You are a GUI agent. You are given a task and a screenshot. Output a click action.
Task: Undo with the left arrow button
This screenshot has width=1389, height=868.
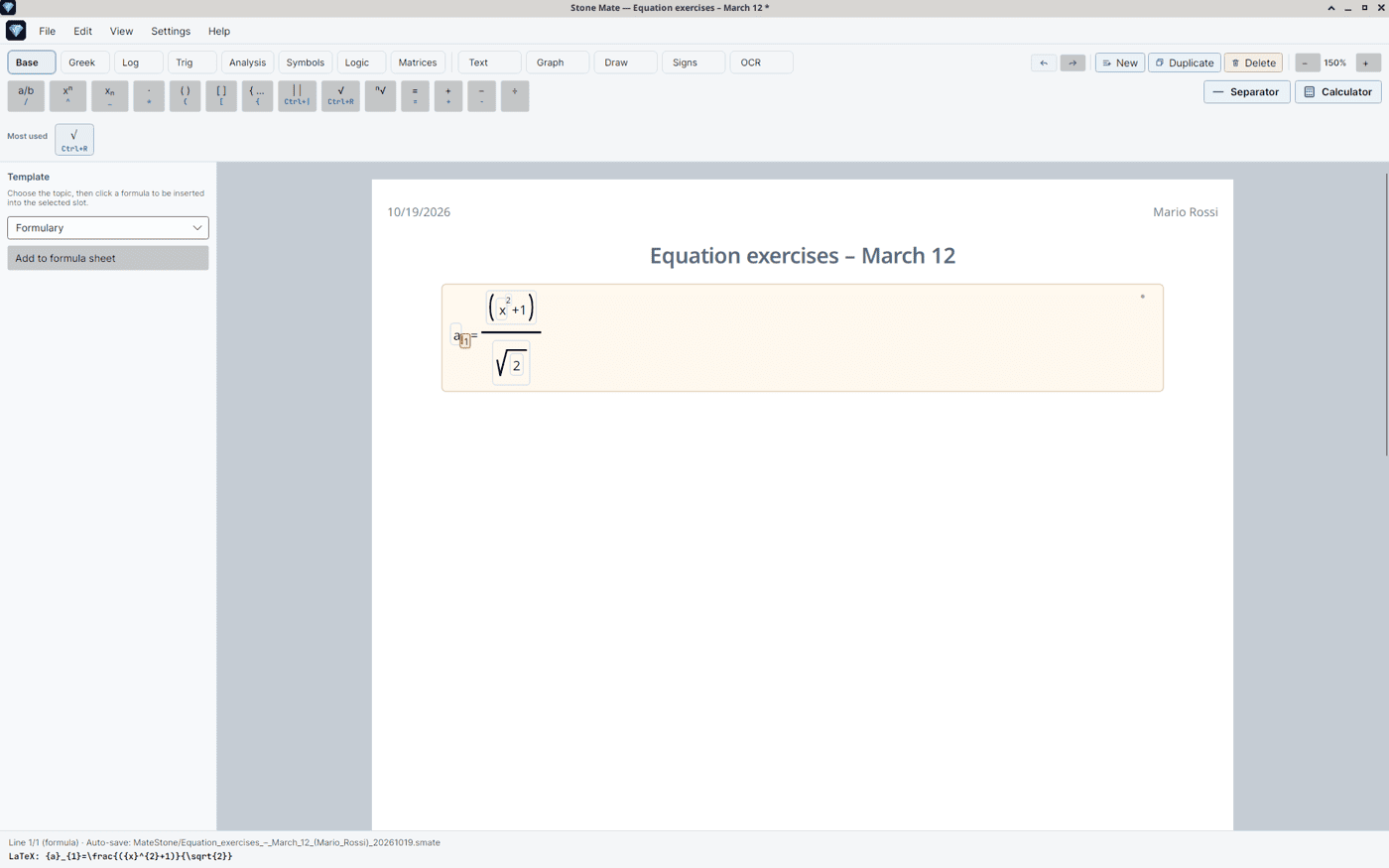[1044, 62]
